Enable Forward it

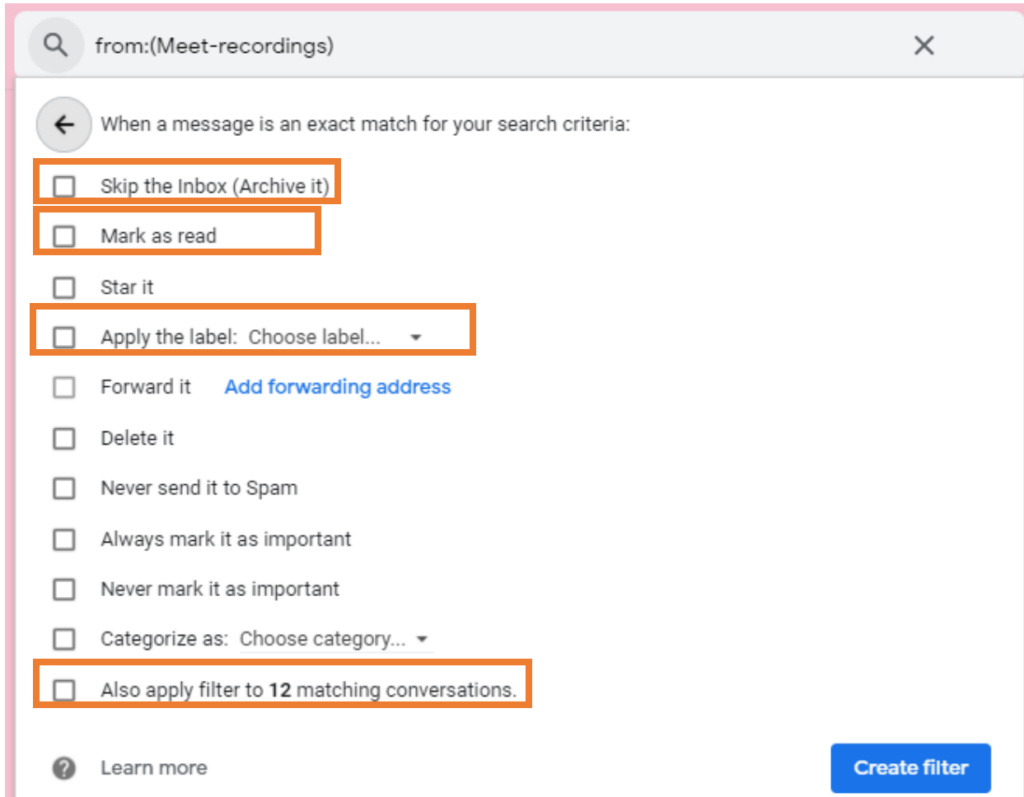[64, 387]
